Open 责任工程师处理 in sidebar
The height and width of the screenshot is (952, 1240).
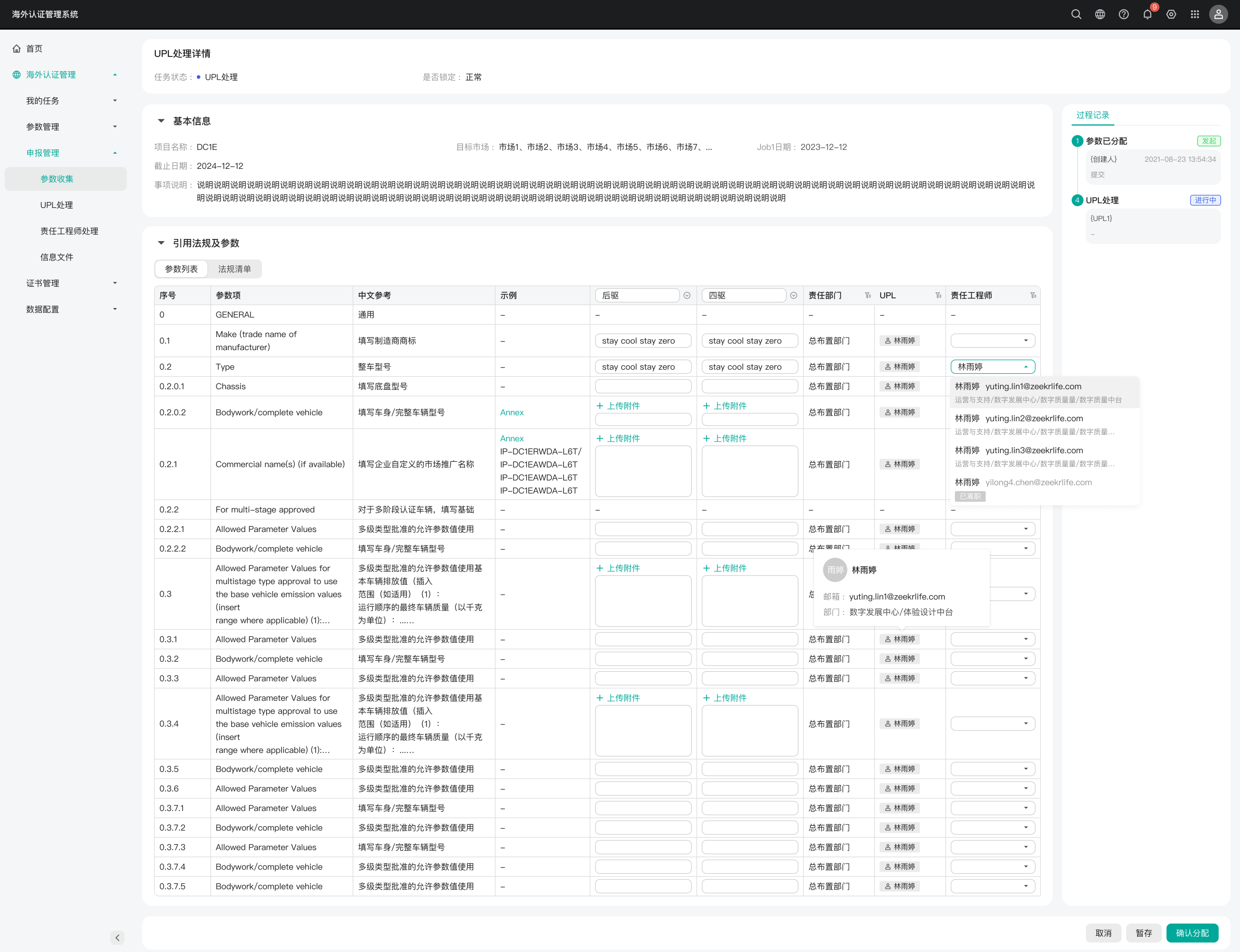coord(69,231)
